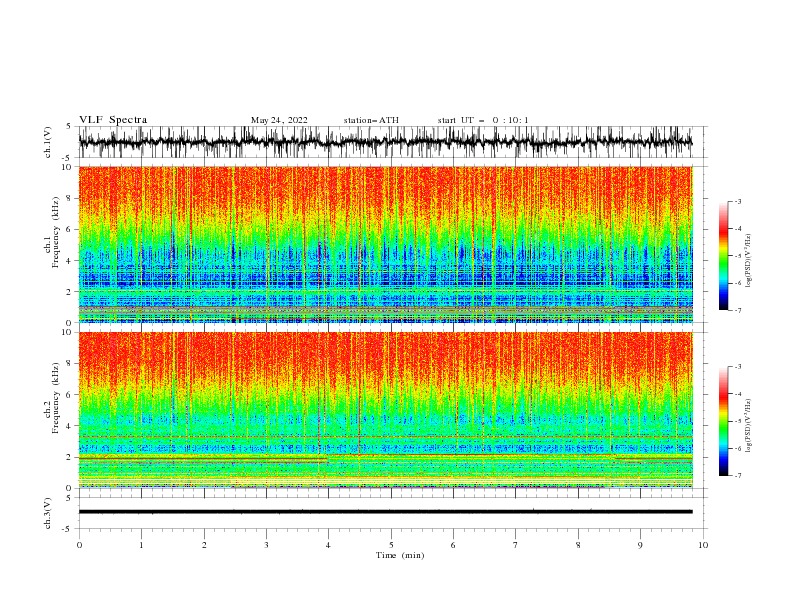Click the "-5" tick on ch.2 colorbar
792x612 pixels.
pyautogui.click(x=738, y=421)
